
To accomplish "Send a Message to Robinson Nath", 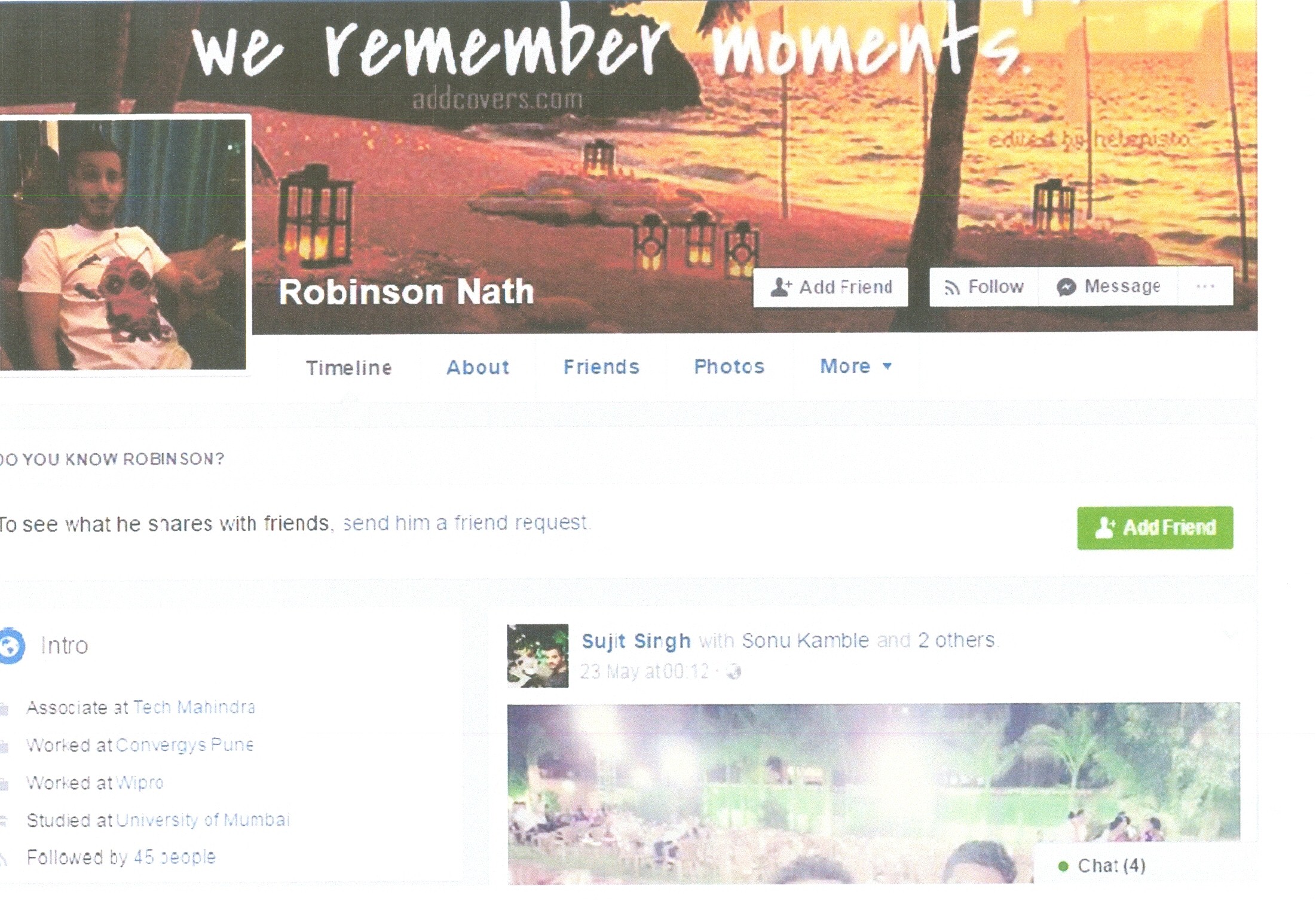I will [1108, 287].
